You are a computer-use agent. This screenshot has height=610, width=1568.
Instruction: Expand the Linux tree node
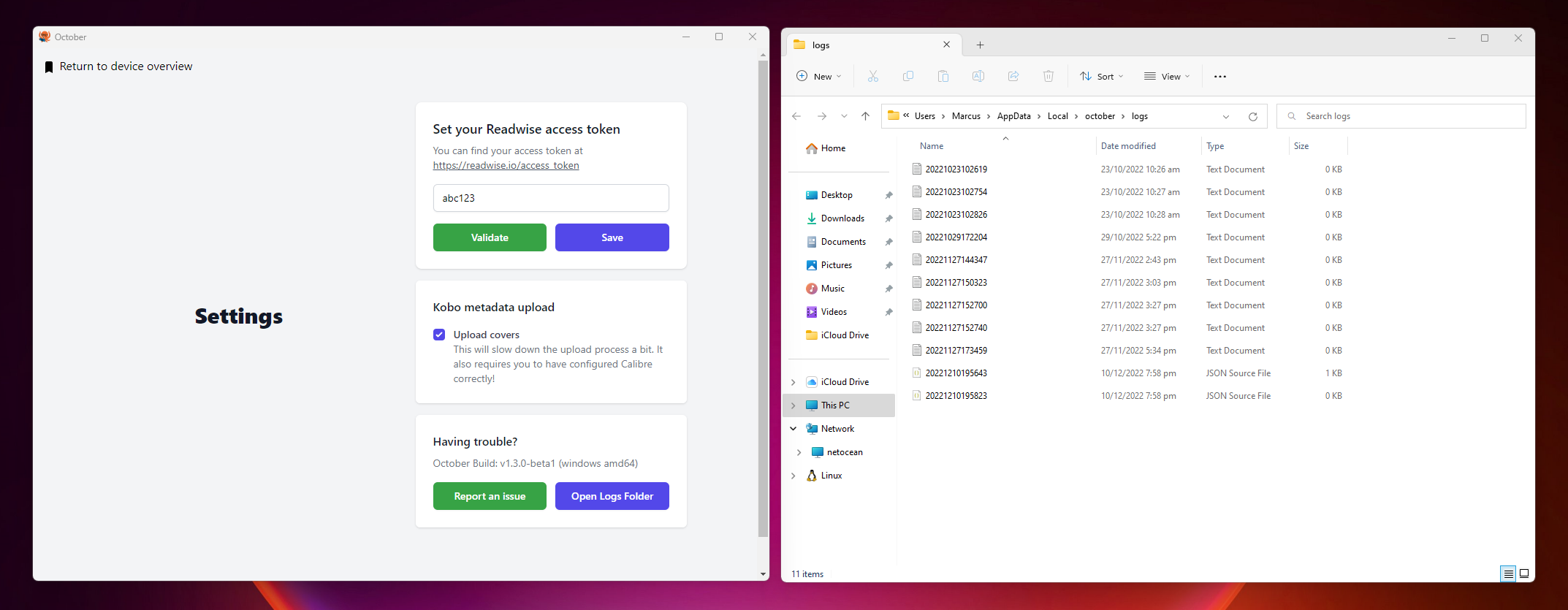(x=793, y=476)
